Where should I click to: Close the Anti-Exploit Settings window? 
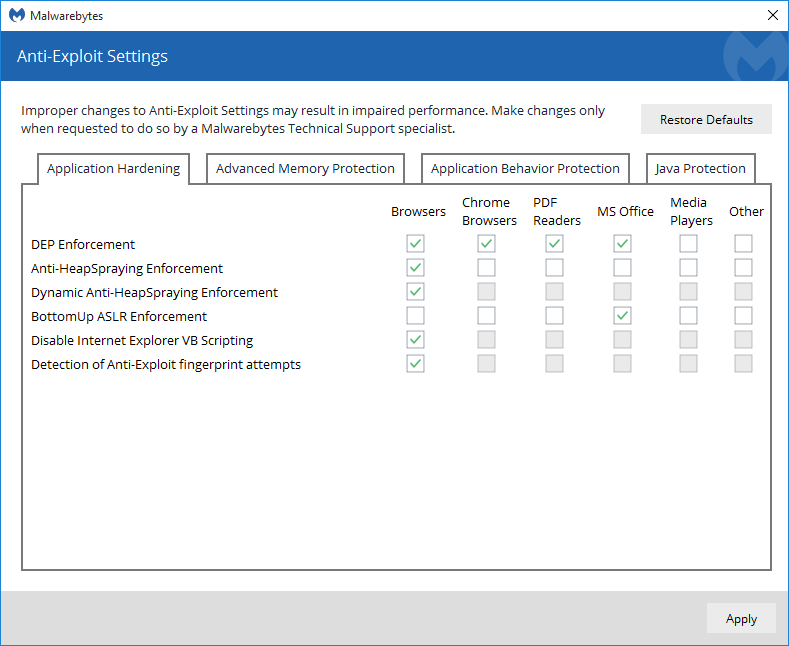click(x=773, y=15)
